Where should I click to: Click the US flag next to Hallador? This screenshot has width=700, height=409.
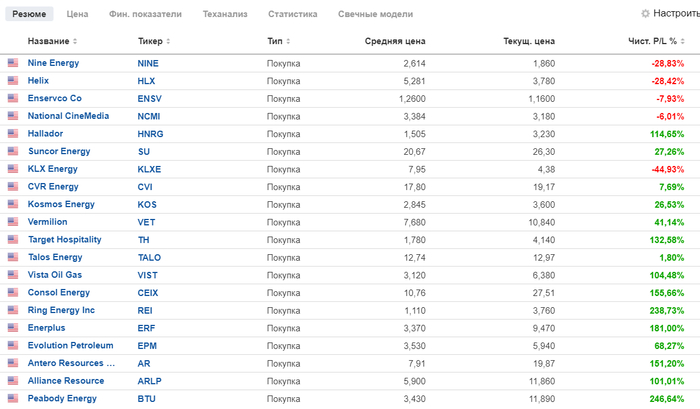click(x=13, y=133)
